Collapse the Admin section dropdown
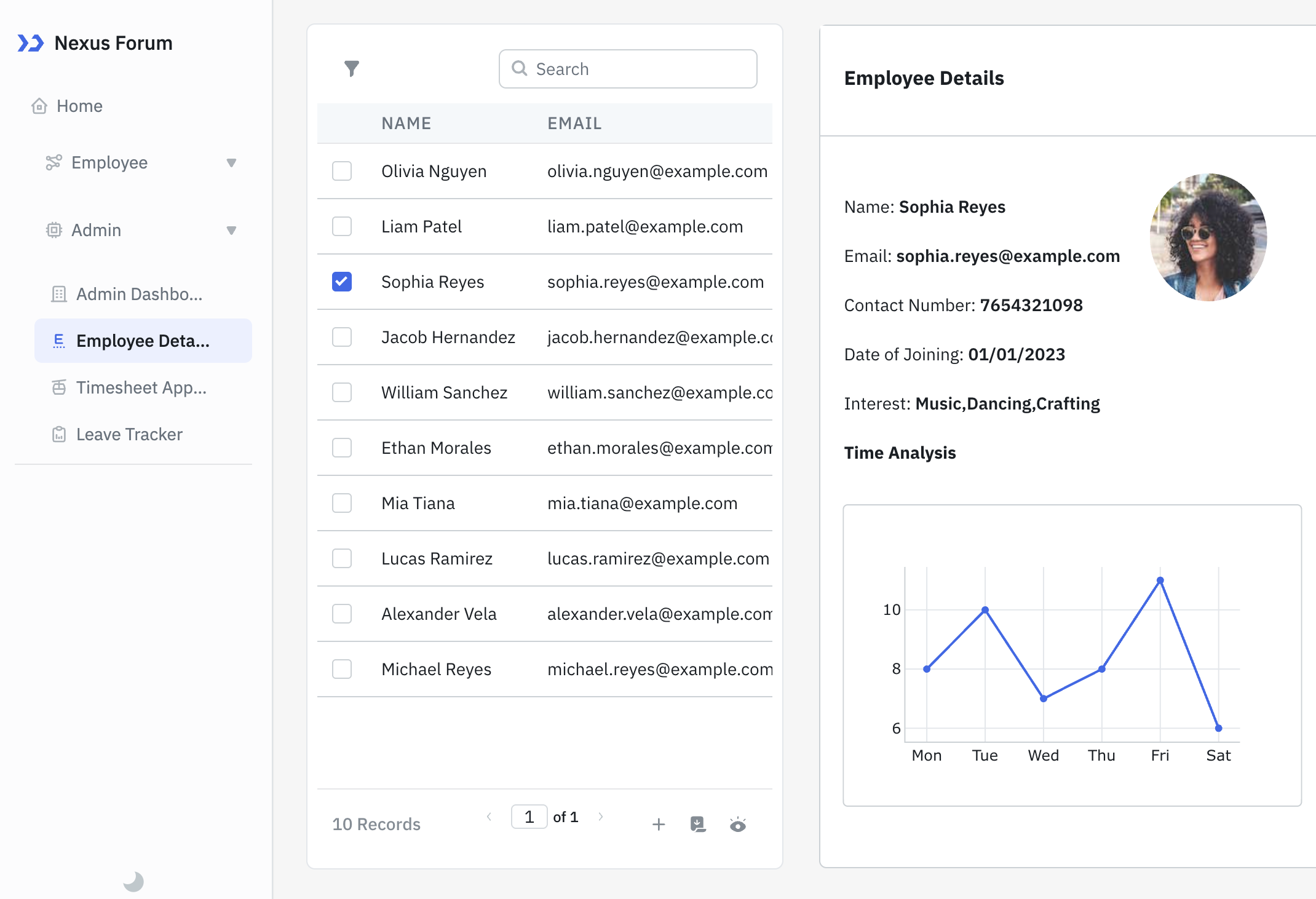 [232, 230]
